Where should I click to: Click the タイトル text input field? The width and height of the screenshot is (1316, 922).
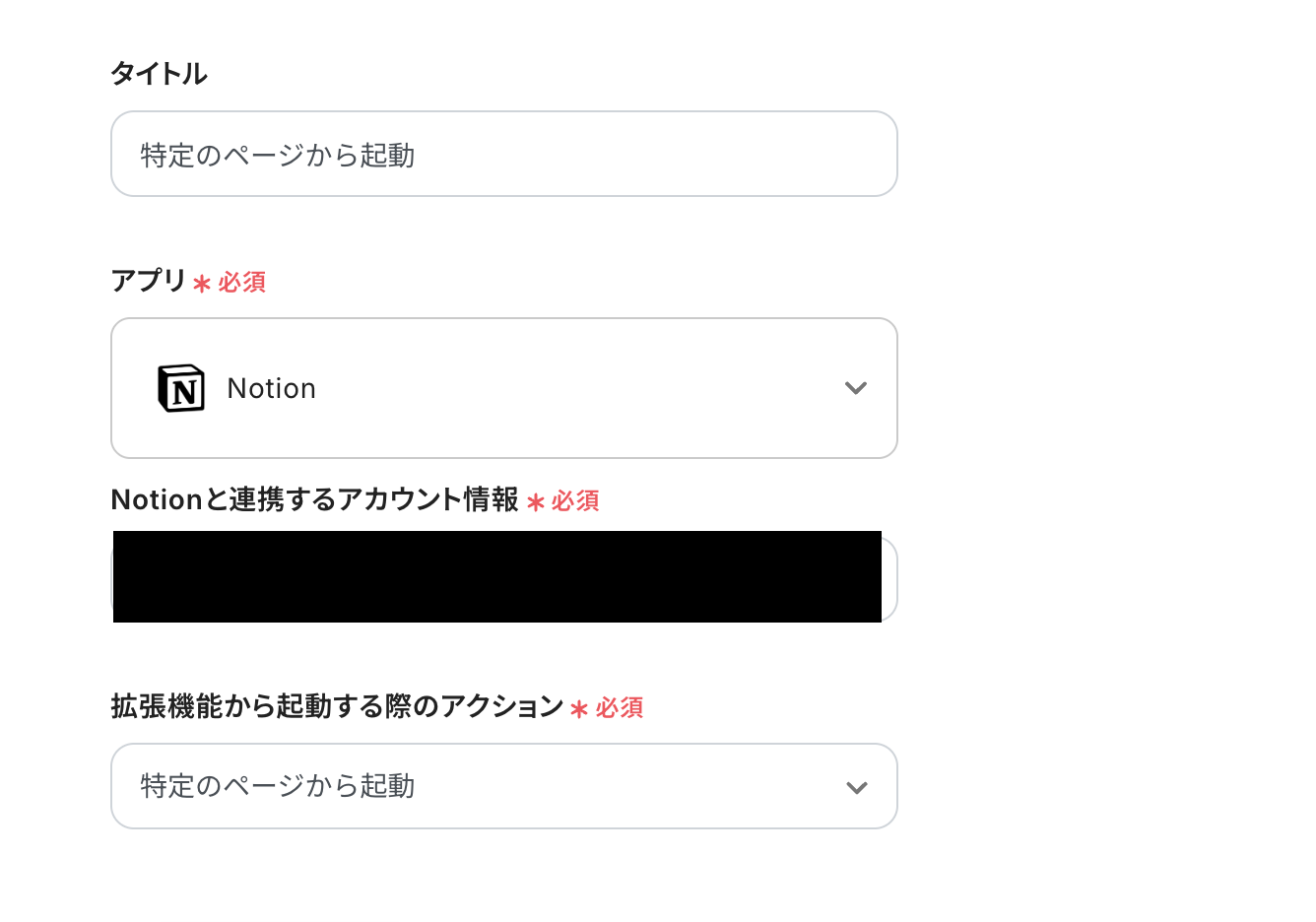pyautogui.click(x=503, y=155)
